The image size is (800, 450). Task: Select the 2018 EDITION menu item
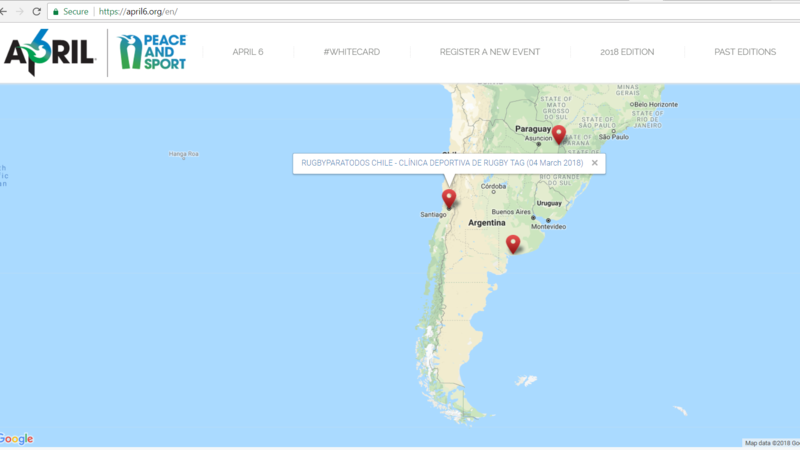(627, 52)
